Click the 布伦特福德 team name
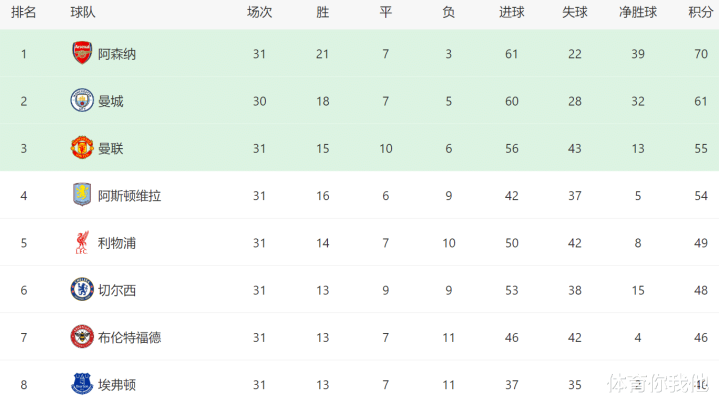The image size is (719, 406). pos(130,337)
